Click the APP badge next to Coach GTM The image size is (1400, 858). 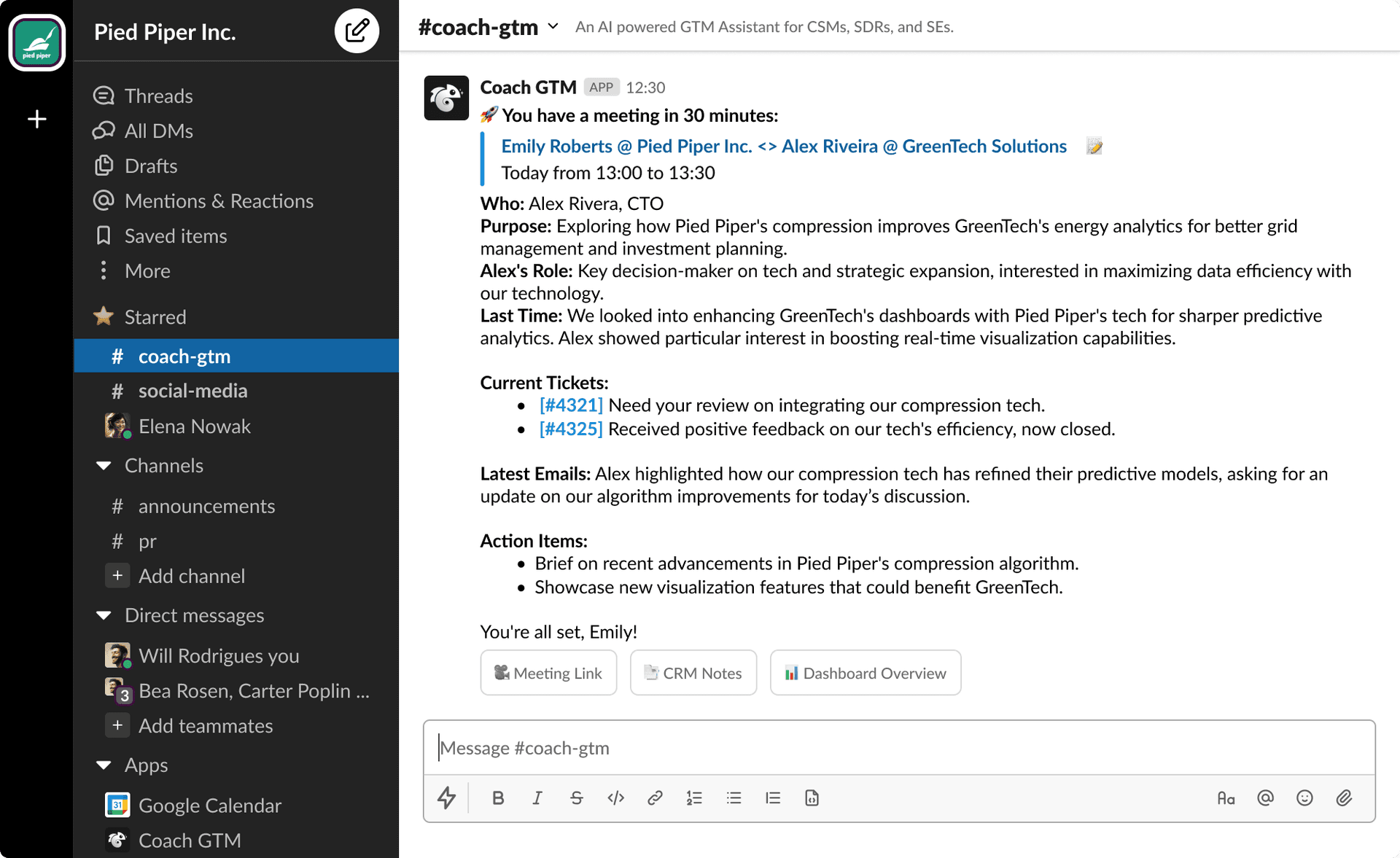602,87
